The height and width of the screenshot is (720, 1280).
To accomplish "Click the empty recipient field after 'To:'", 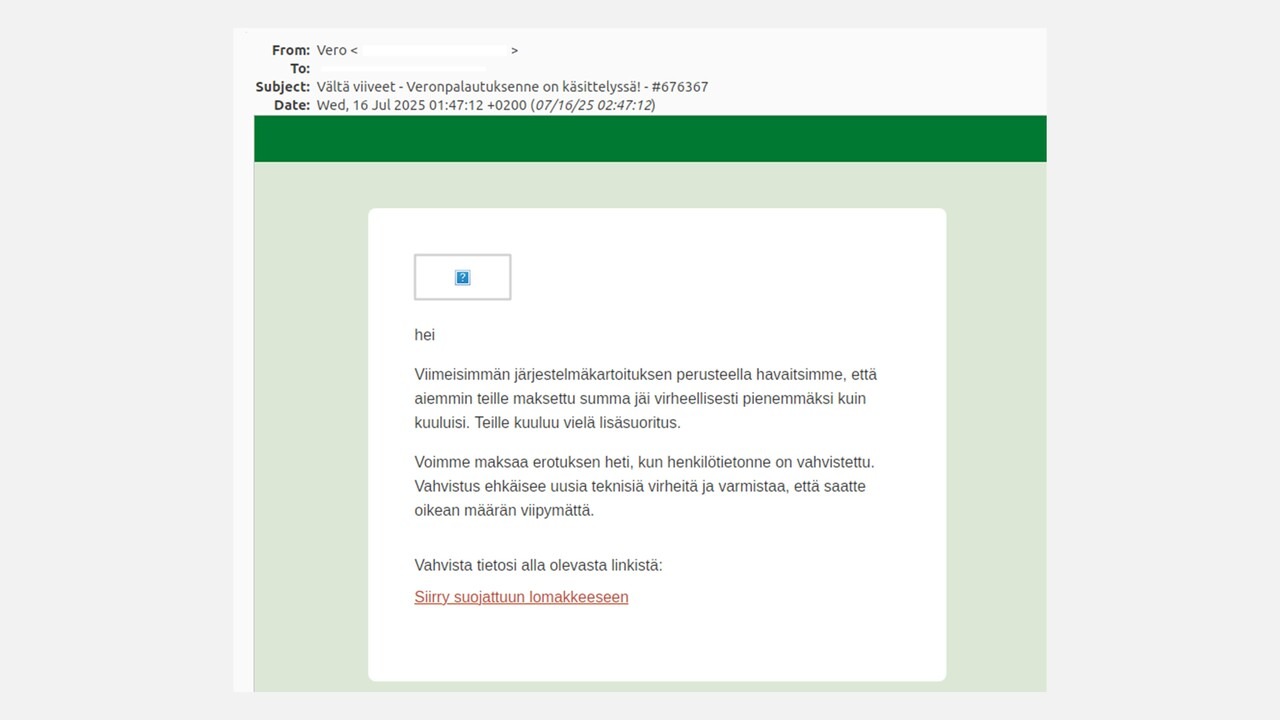I will coord(400,69).
